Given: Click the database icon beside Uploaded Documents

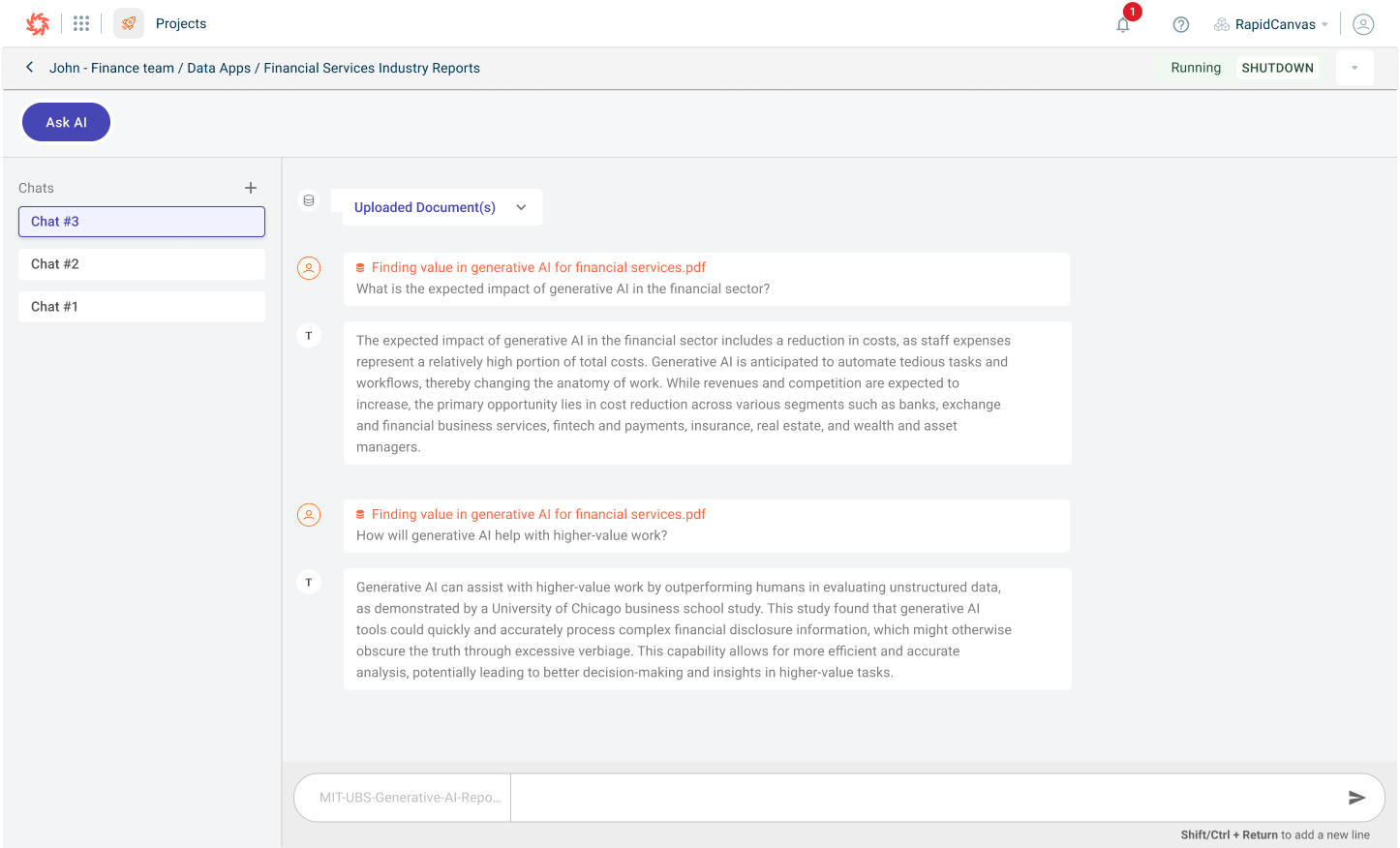Looking at the screenshot, I should [x=309, y=200].
